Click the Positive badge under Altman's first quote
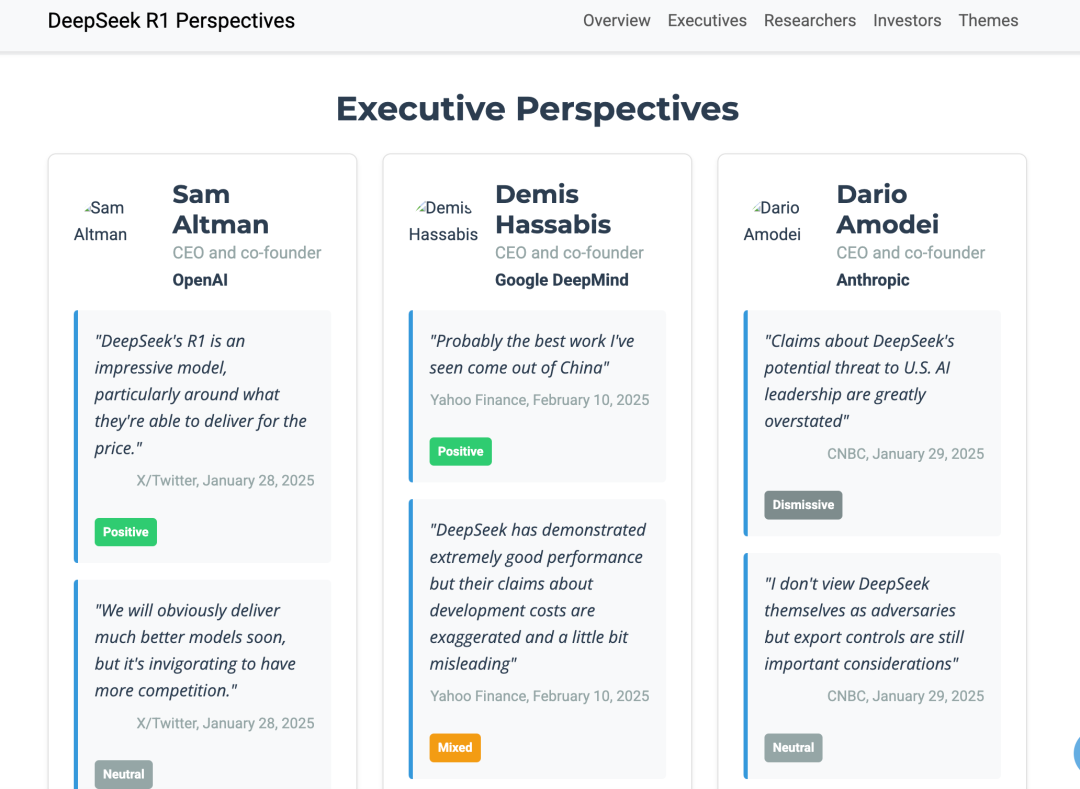Image resolution: width=1080 pixels, height=789 pixels. [x=126, y=532]
